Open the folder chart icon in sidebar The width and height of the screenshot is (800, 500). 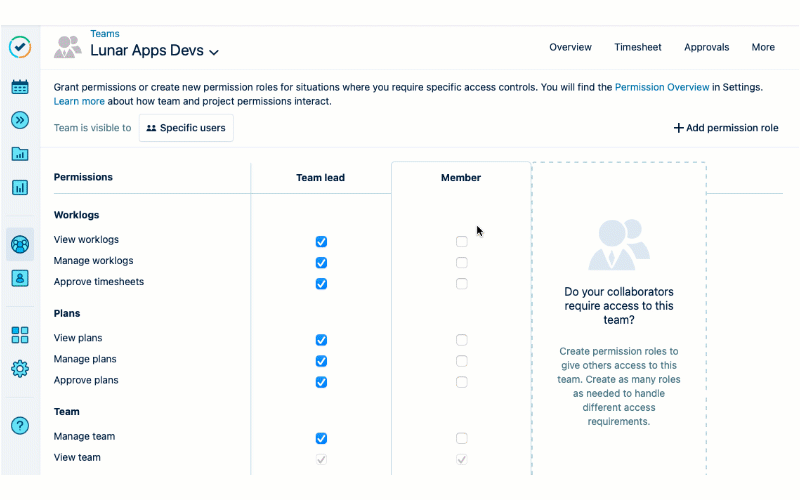(x=20, y=154)
